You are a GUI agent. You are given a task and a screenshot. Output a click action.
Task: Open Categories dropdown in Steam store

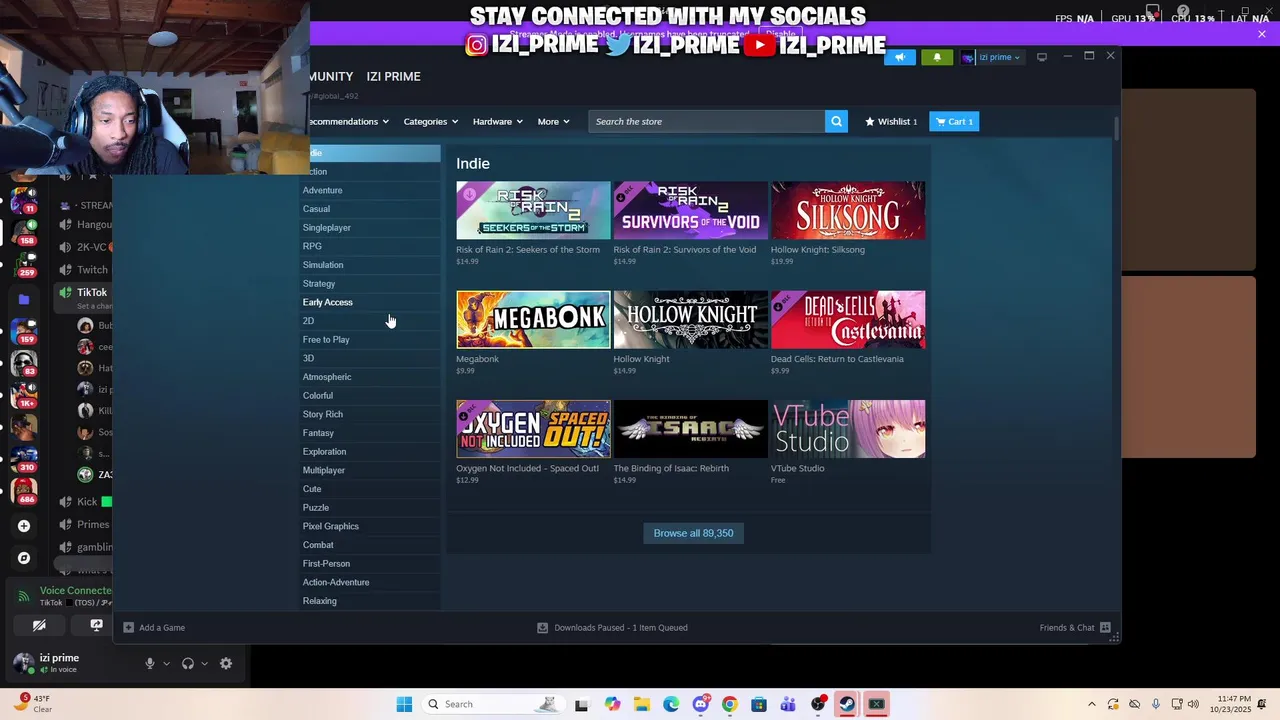[430, 121]
